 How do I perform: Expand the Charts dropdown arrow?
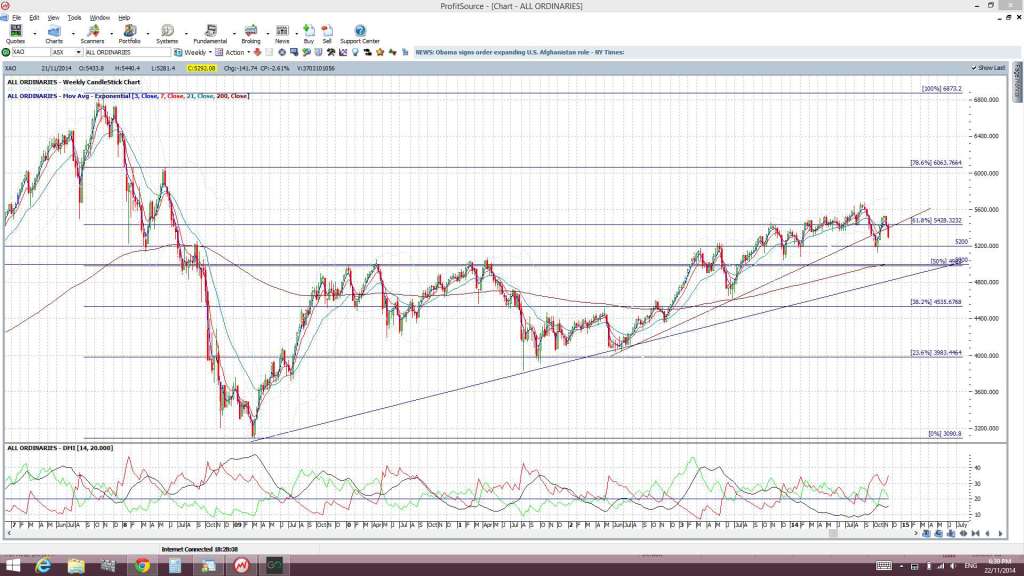[73, 33]
